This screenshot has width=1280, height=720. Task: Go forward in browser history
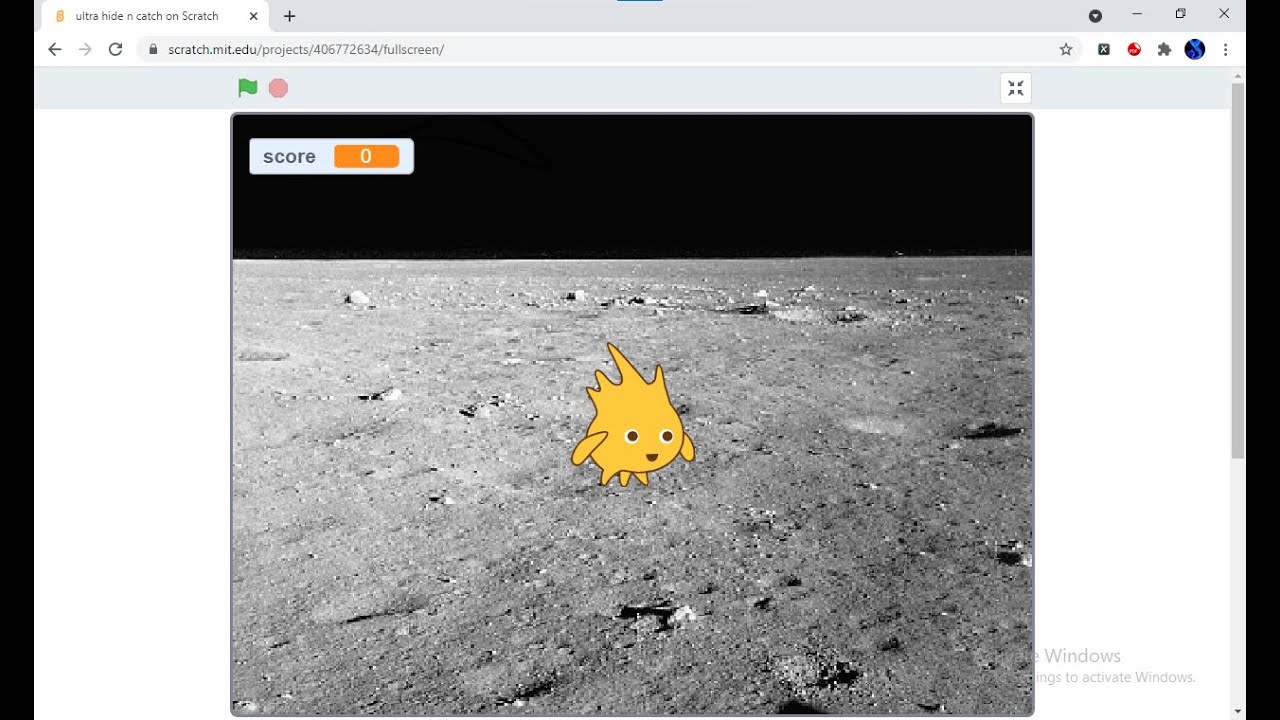[x=85, y=49]
